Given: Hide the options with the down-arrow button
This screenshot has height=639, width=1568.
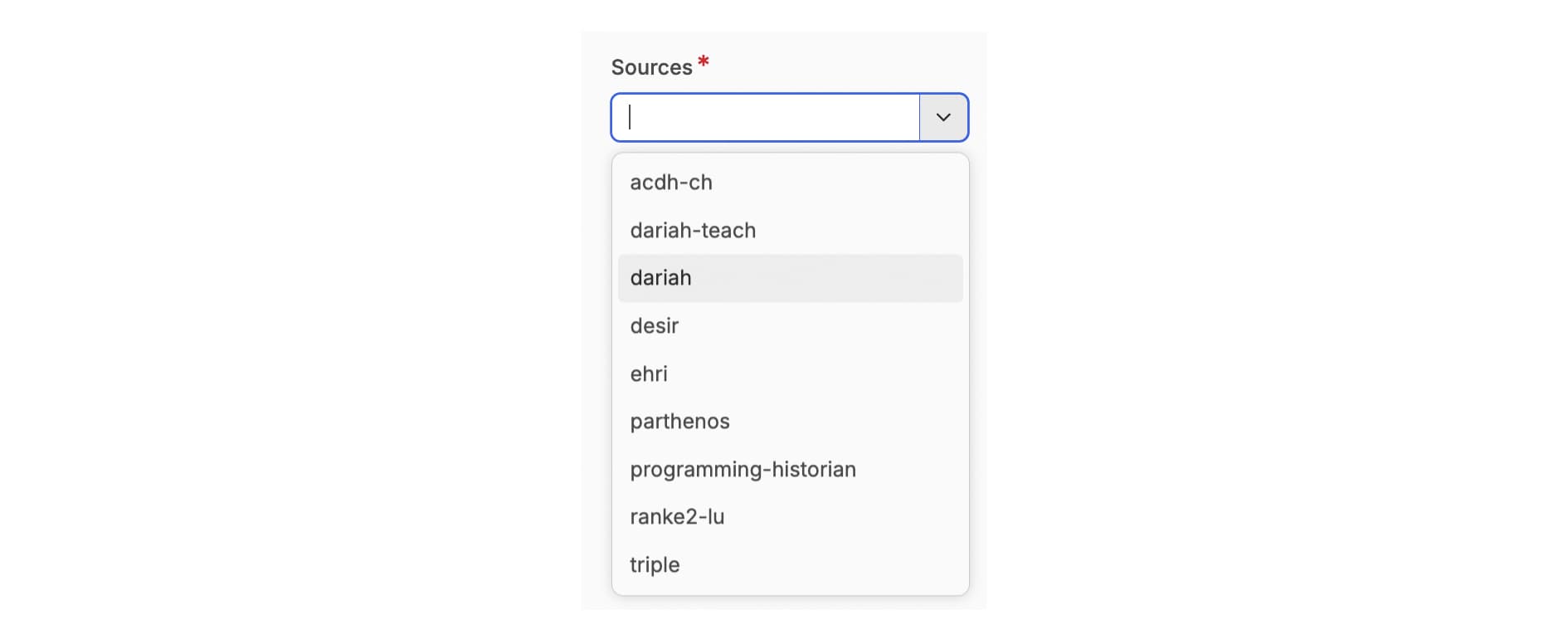Looking at the screenshot, I should tap(943, 117).
